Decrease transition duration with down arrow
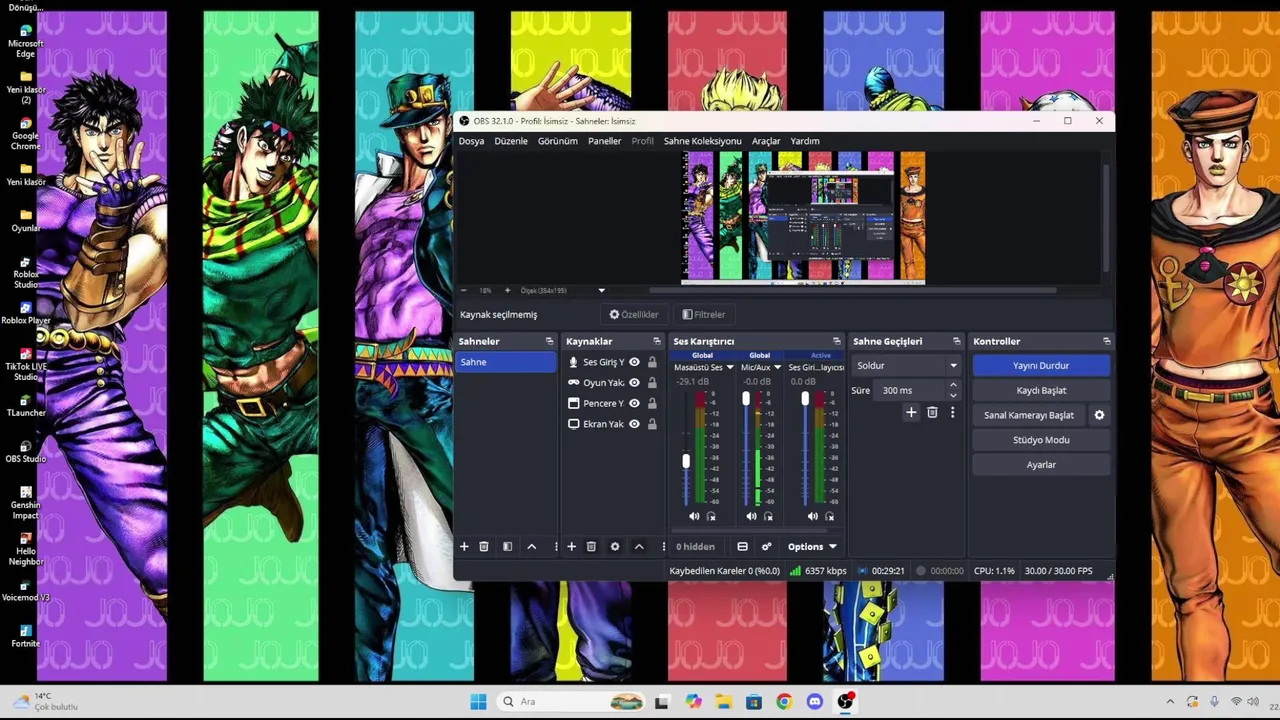Viewport: 1280px width, 720px height. point(953,395)
